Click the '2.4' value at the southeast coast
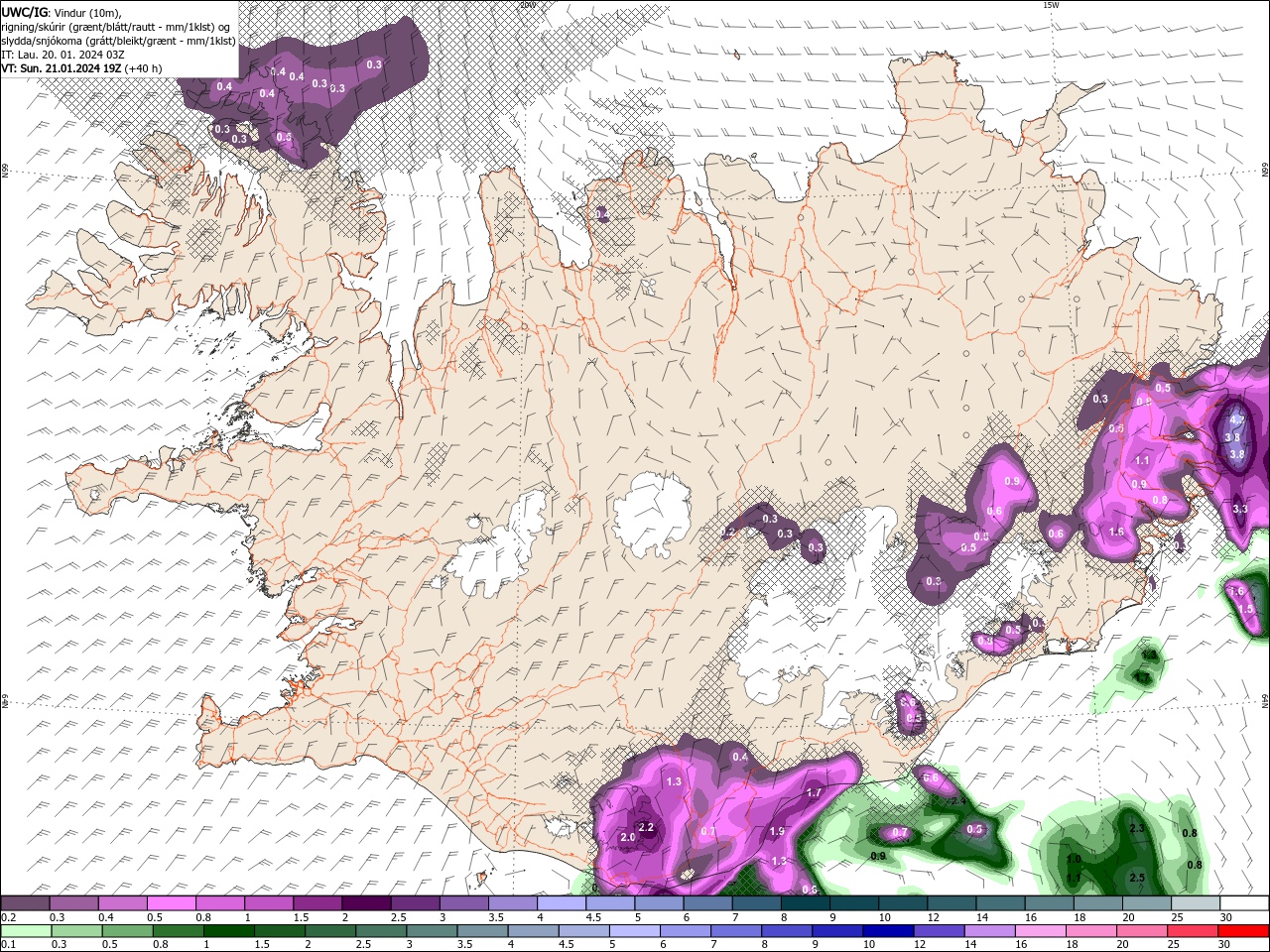Screen dimensions: 1270x952 [x=957, y=801]
